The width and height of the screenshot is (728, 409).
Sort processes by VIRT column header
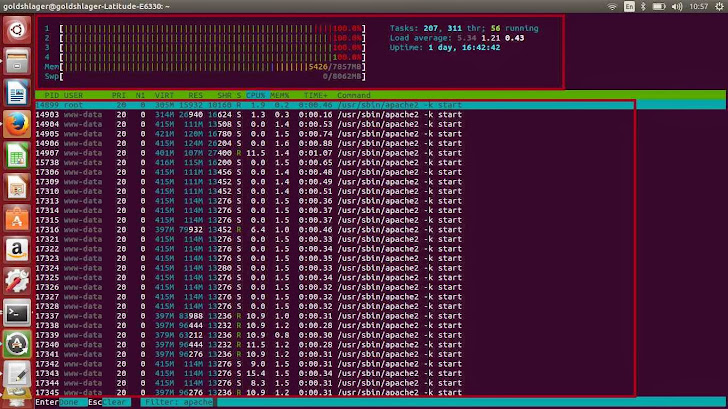pos(164,95)
